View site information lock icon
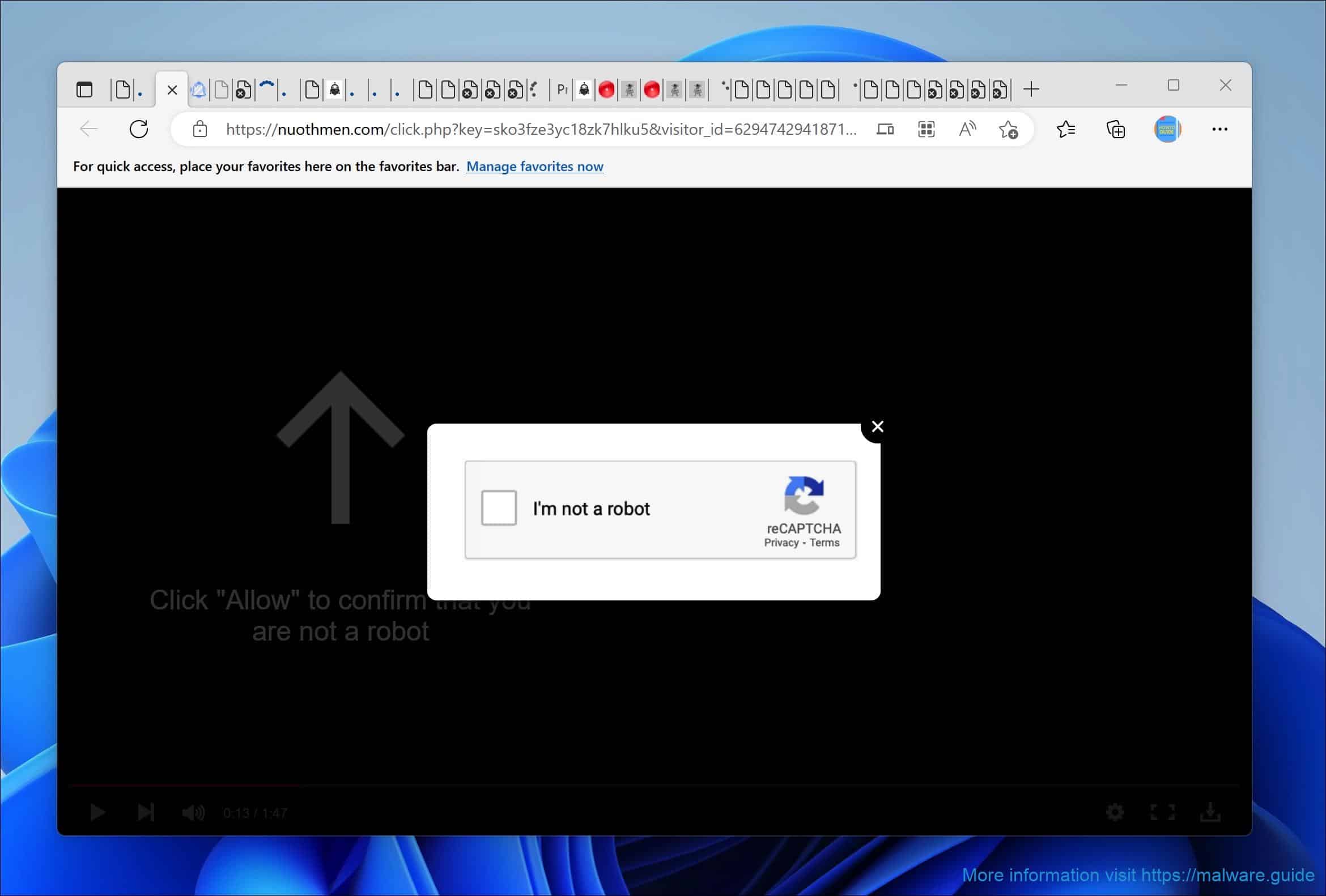 tap(199, 130)
